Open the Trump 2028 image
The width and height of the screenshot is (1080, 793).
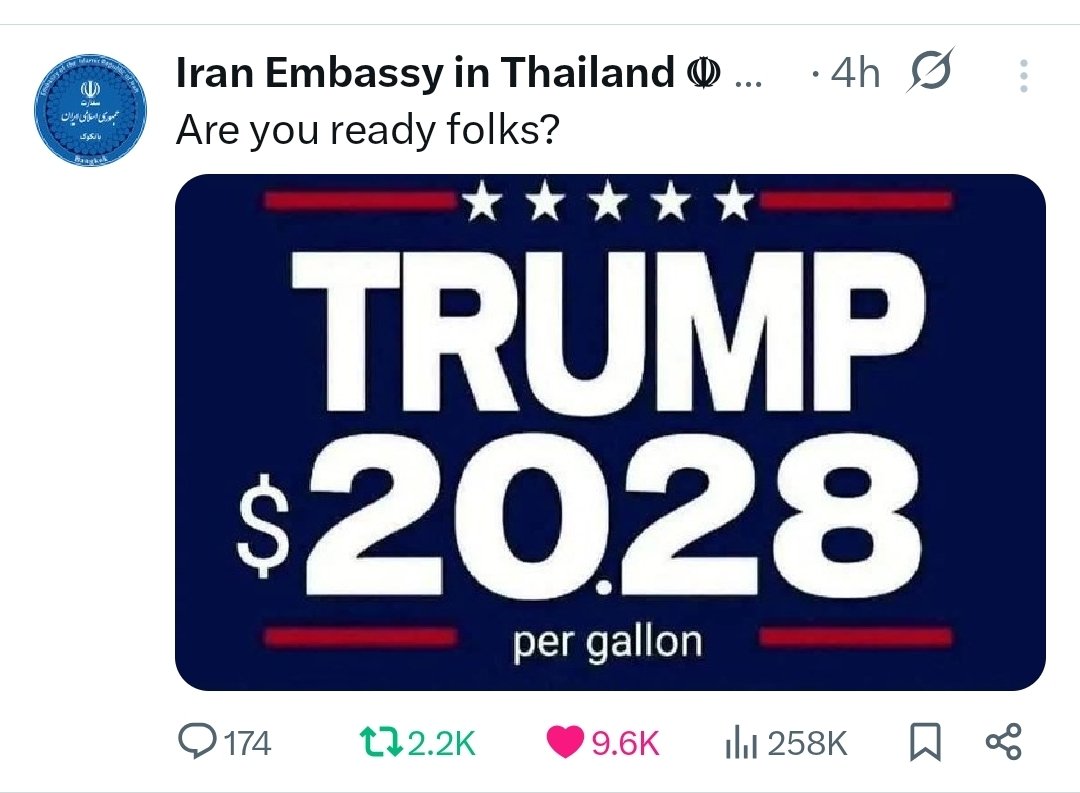(x=610, y=432)
